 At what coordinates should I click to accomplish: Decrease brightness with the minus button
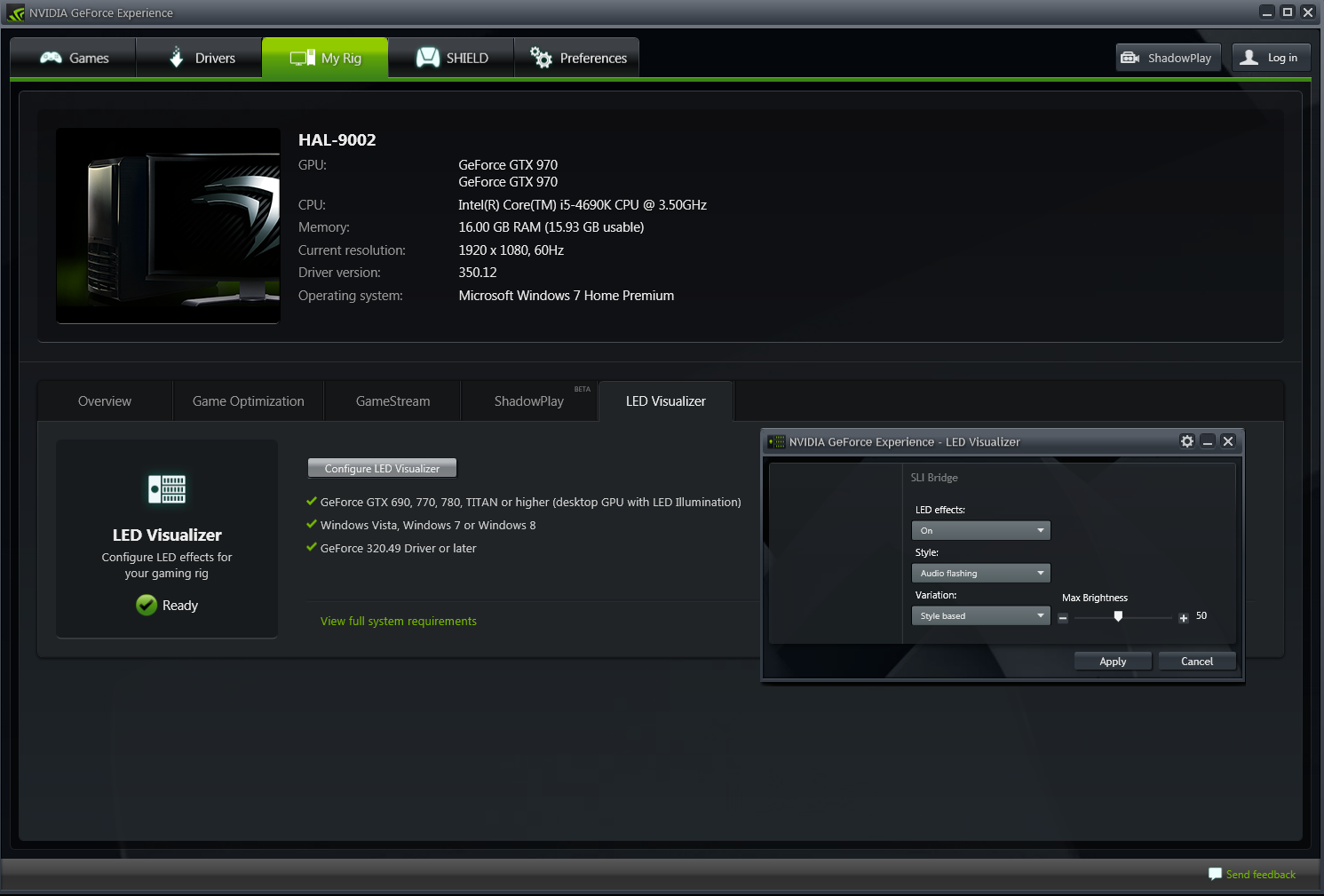[x=1063, y=618]
